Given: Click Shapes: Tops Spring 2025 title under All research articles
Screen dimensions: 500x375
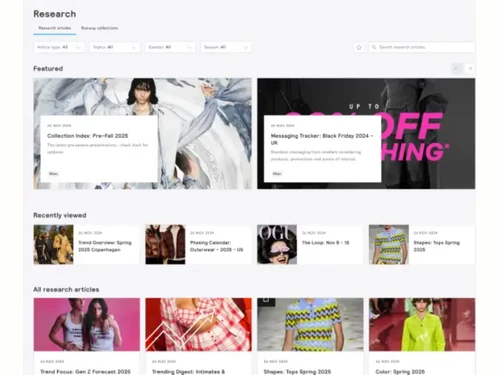Looking at the screenshot, I should [x=297, y=372].
